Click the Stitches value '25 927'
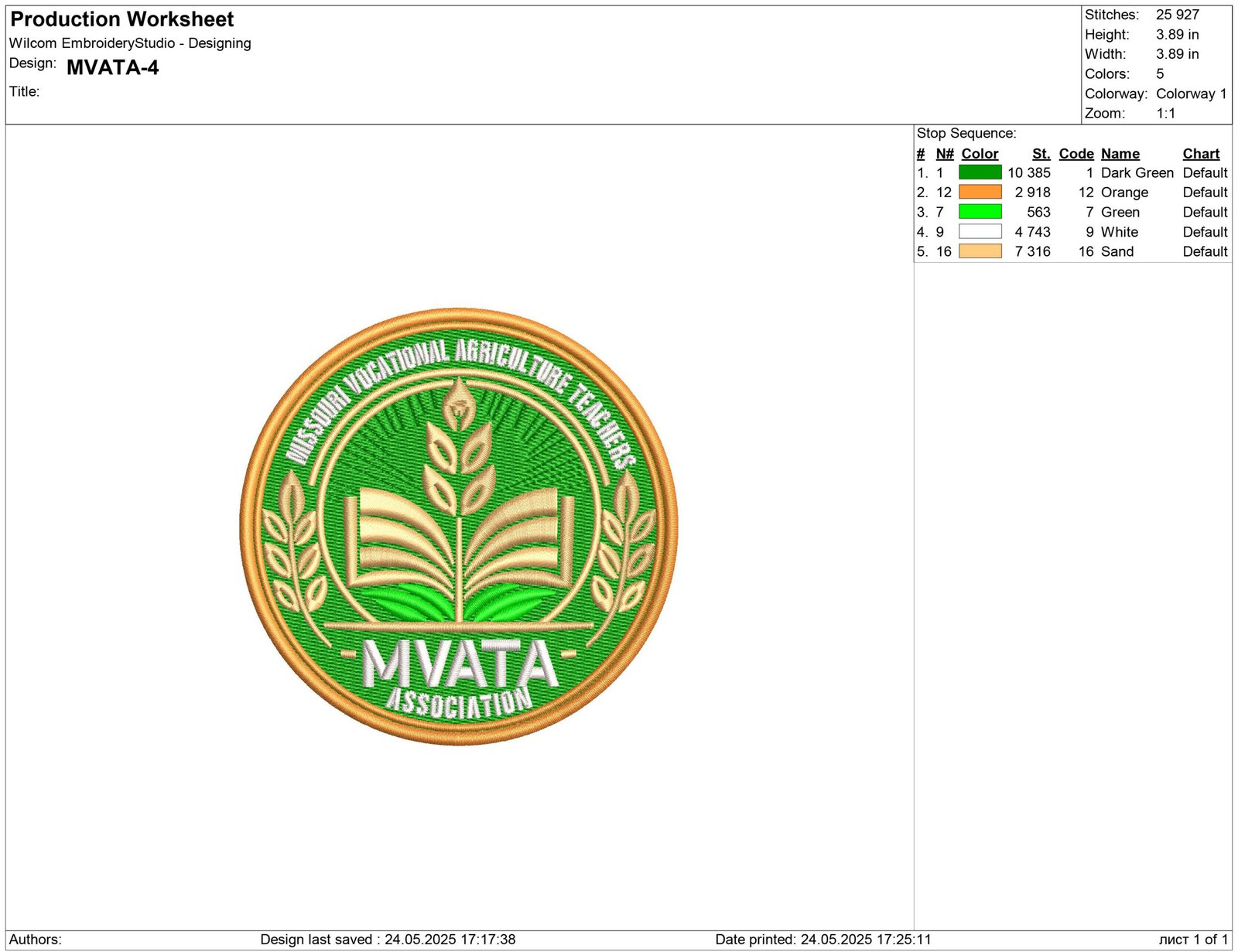The width and height of the screenshot is (1238, 952). pos(1178,15)
